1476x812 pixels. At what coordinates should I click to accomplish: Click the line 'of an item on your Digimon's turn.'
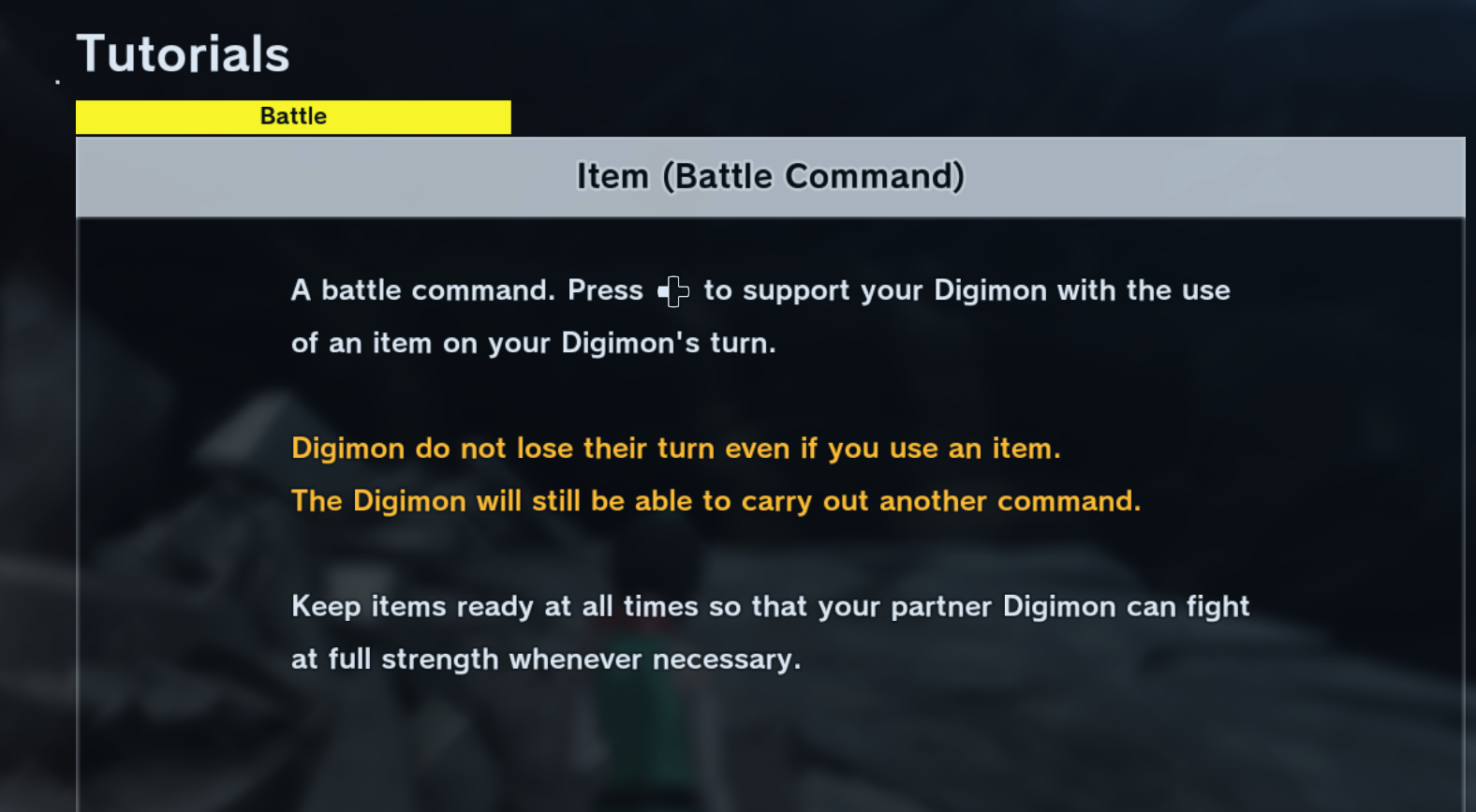(x=533, y=344)
